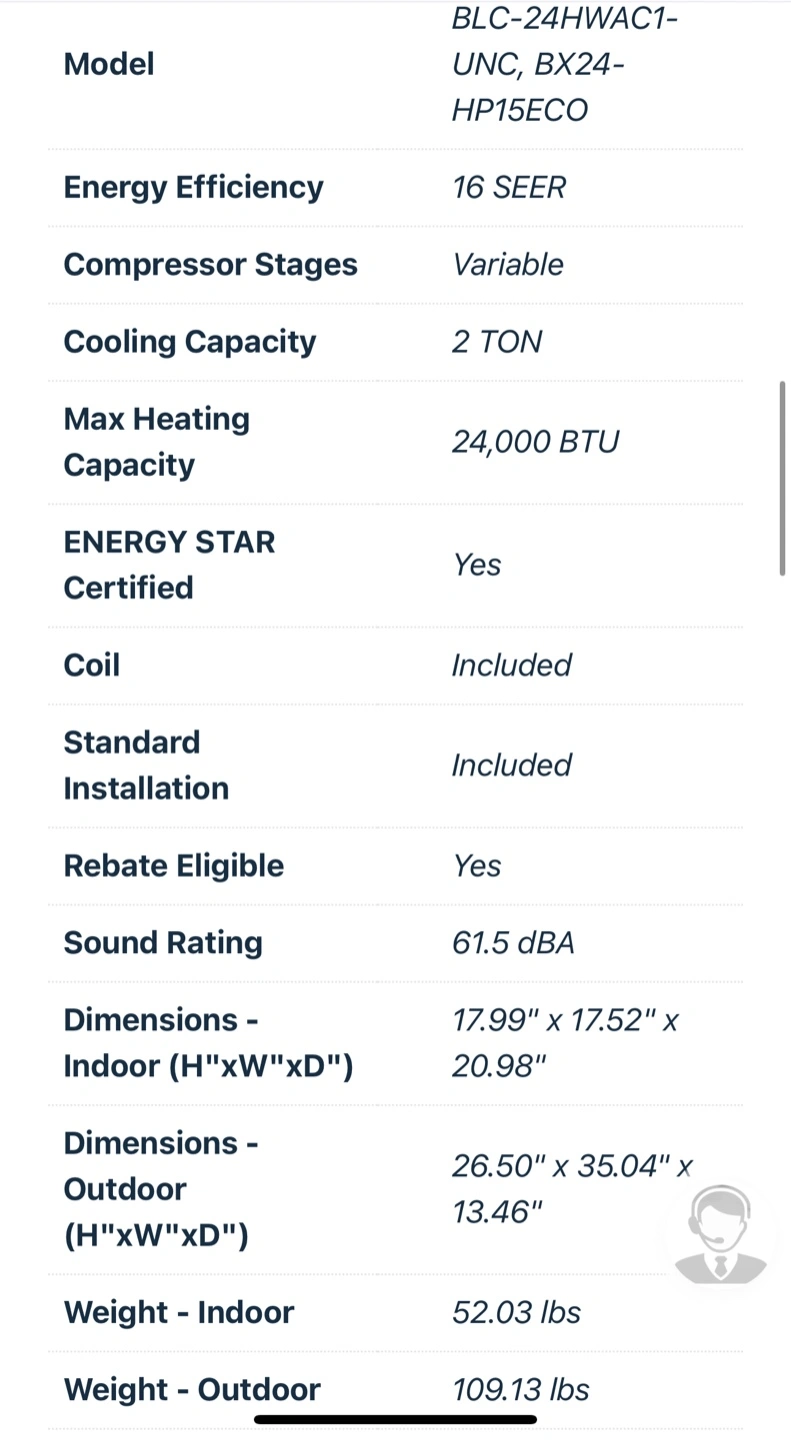Screen dimensions: 791x1440
Task: Tap the Max Heating Capacity label
Action: [156, 441]
